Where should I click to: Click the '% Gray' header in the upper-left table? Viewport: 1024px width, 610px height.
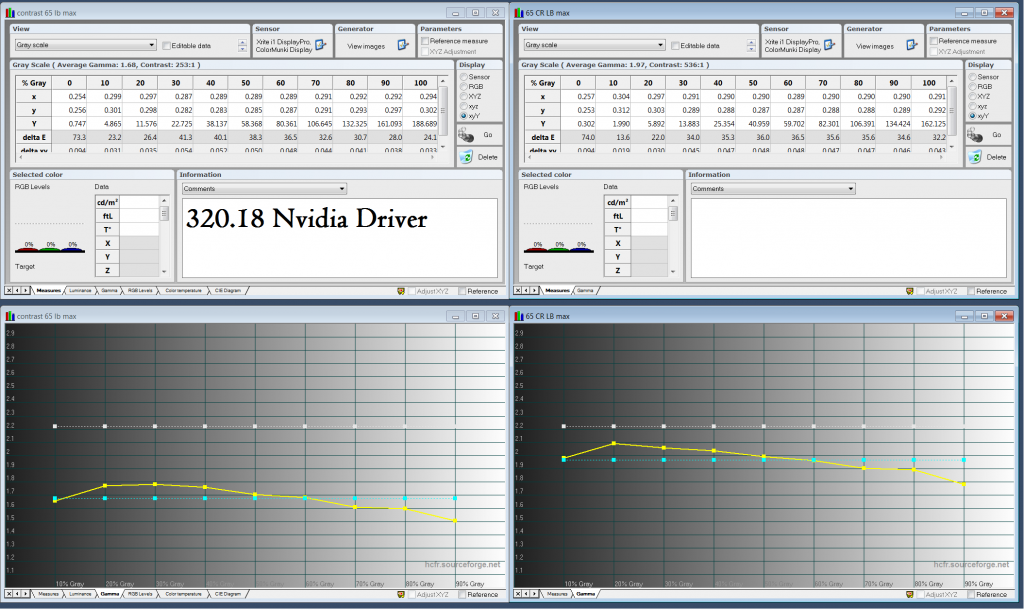tap(34, 83)
